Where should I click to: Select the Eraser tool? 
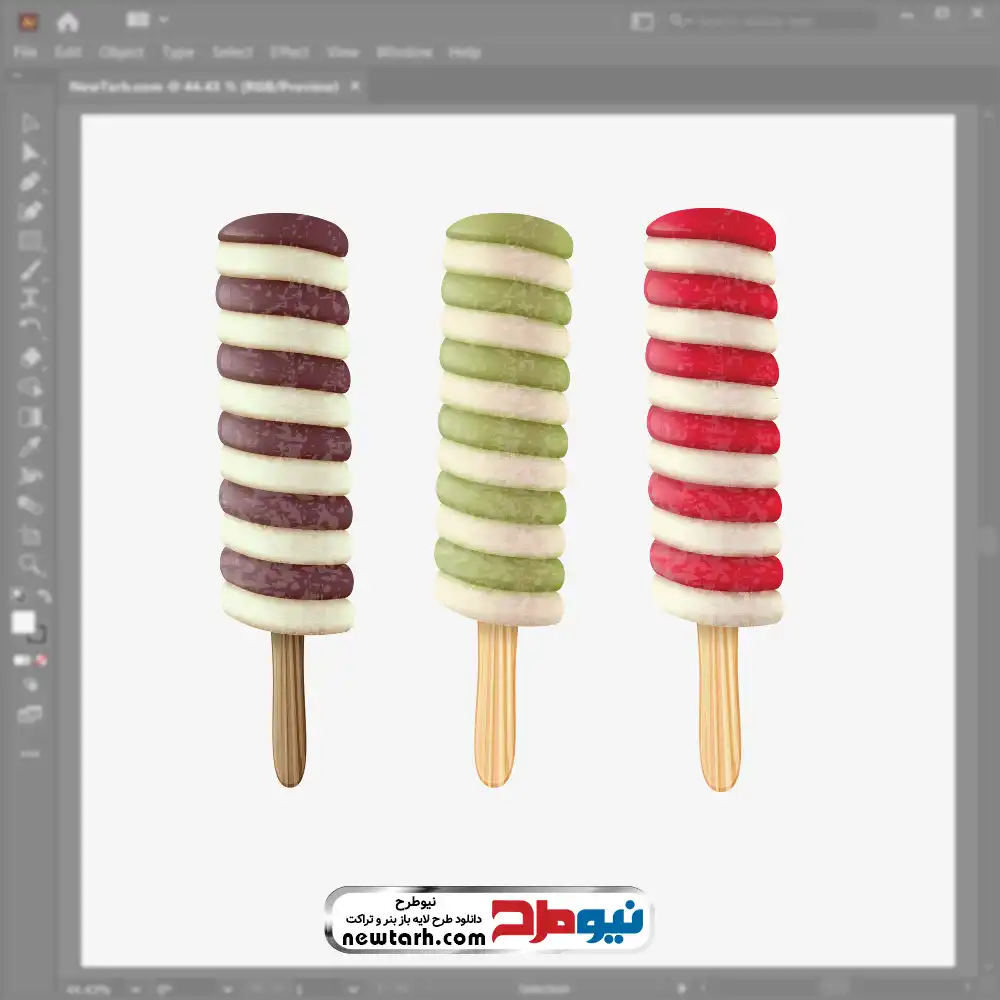point(30,357)
